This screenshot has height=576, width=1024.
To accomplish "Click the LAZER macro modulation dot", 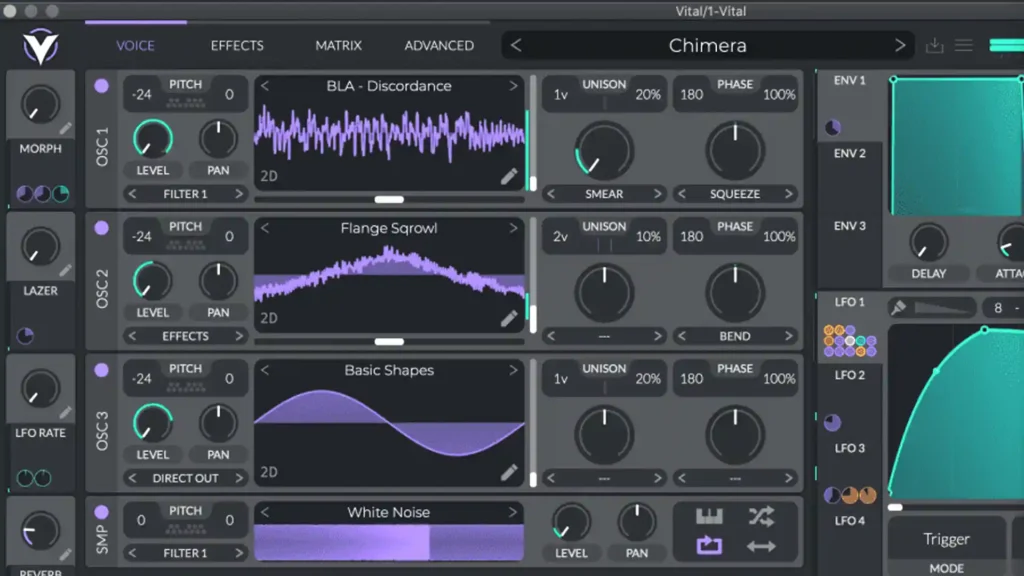I will point(25,336).
